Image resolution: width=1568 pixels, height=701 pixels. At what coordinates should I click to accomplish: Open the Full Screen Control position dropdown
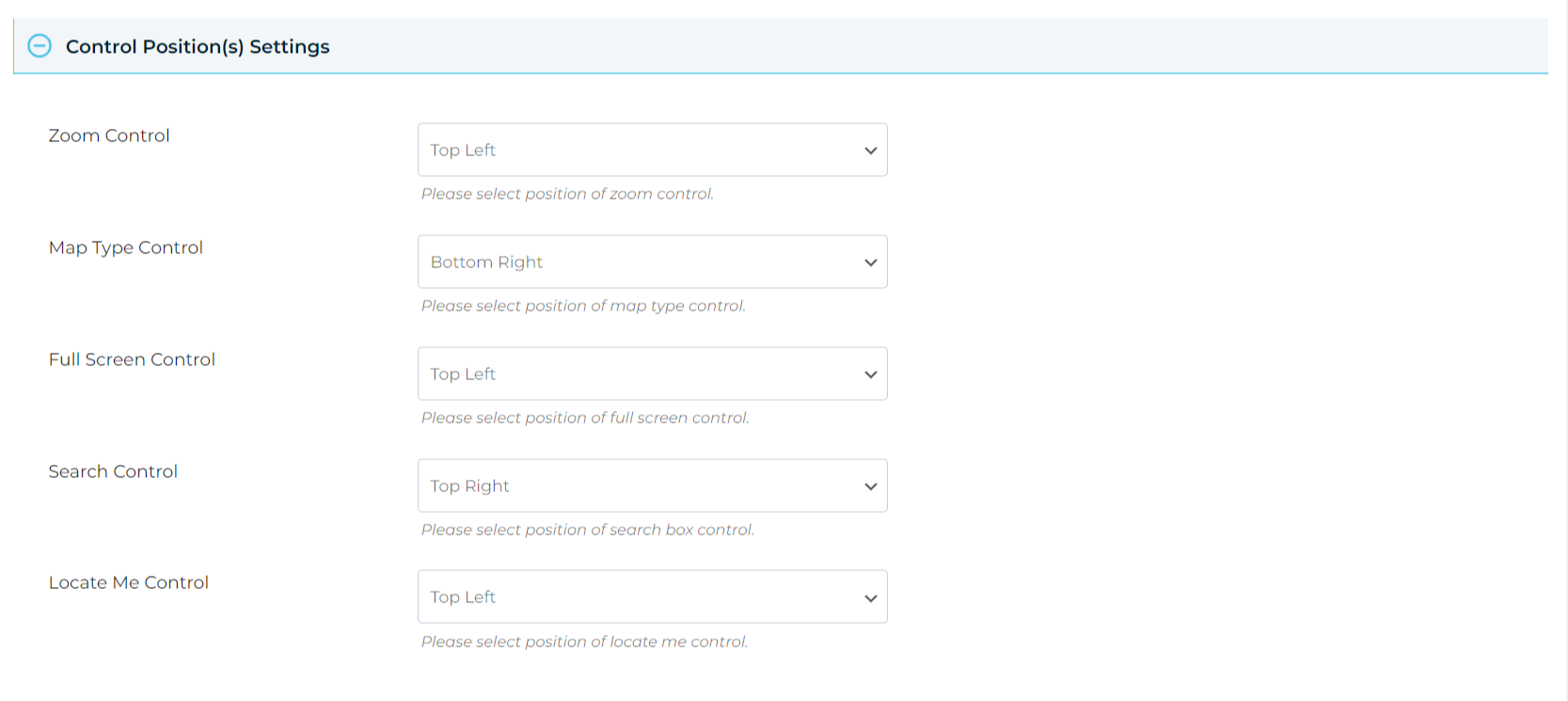(652, 374)
